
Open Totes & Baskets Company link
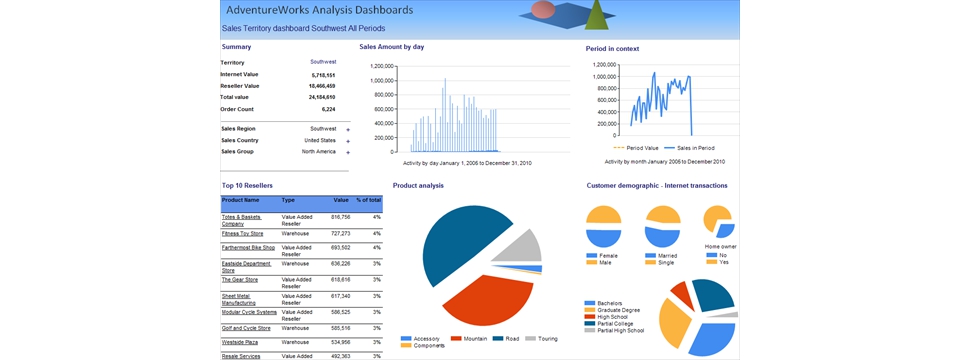[241, 220]
